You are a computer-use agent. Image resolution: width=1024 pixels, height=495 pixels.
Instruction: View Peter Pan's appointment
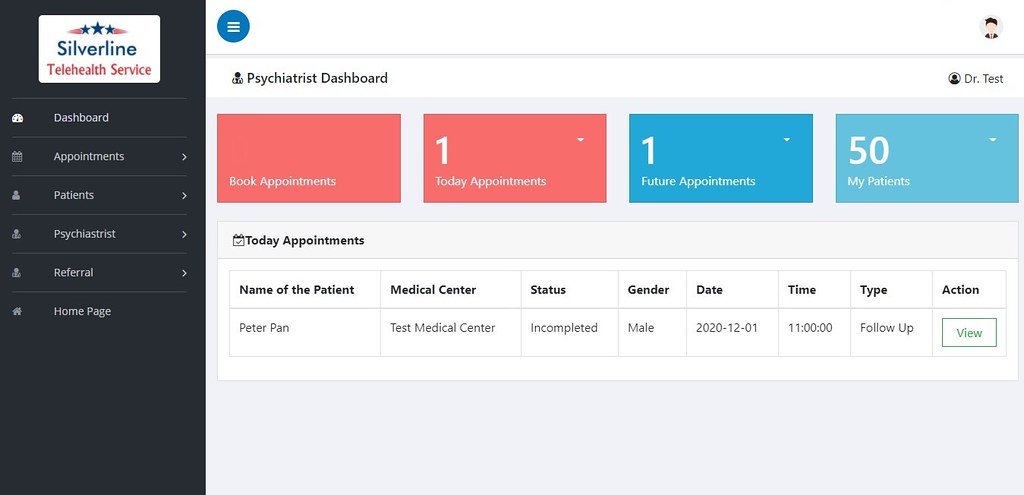coord(968,333)
